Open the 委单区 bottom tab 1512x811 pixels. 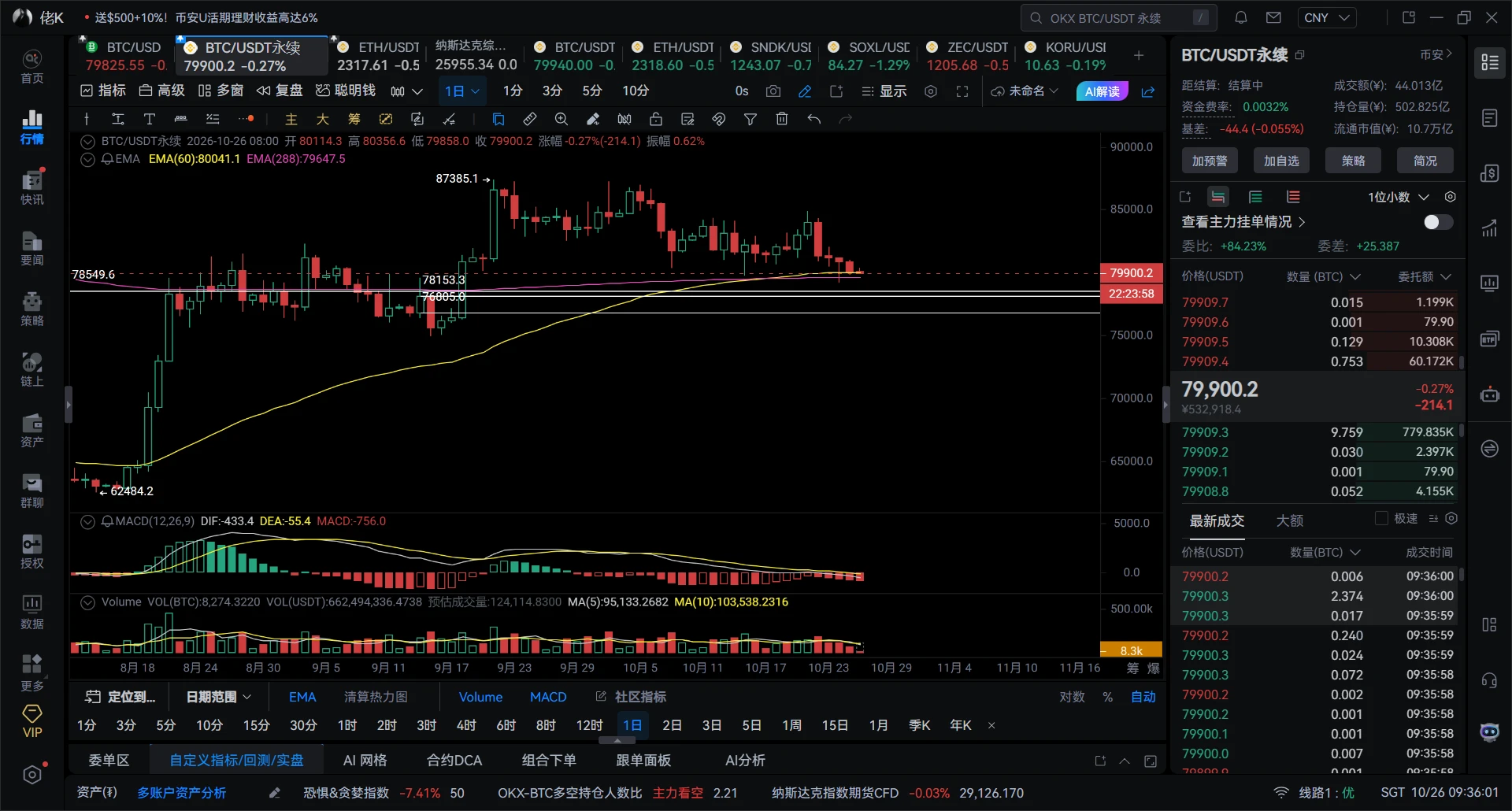click(109, 760)
